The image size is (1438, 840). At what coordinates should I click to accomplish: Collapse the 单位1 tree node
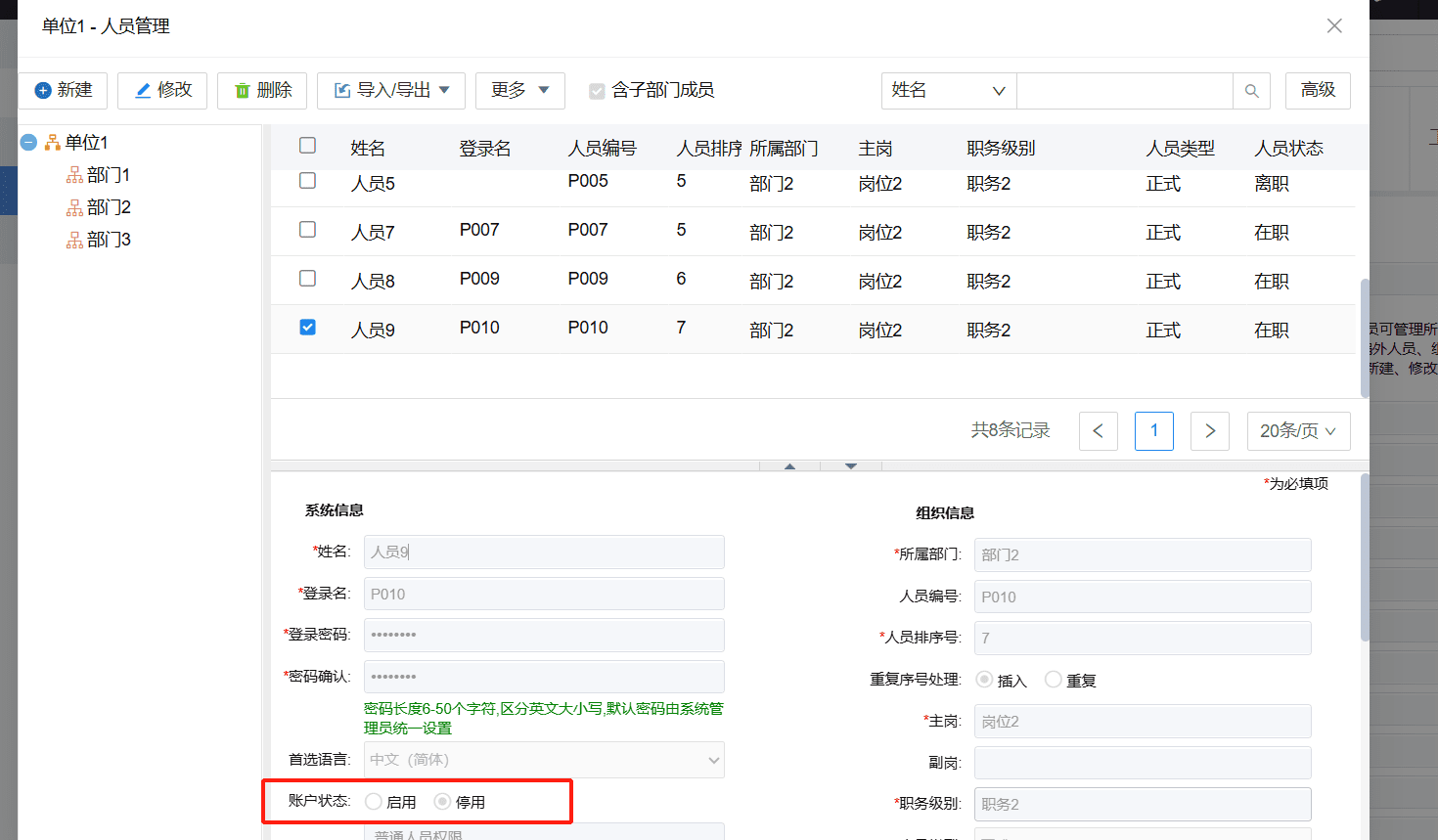28,143
